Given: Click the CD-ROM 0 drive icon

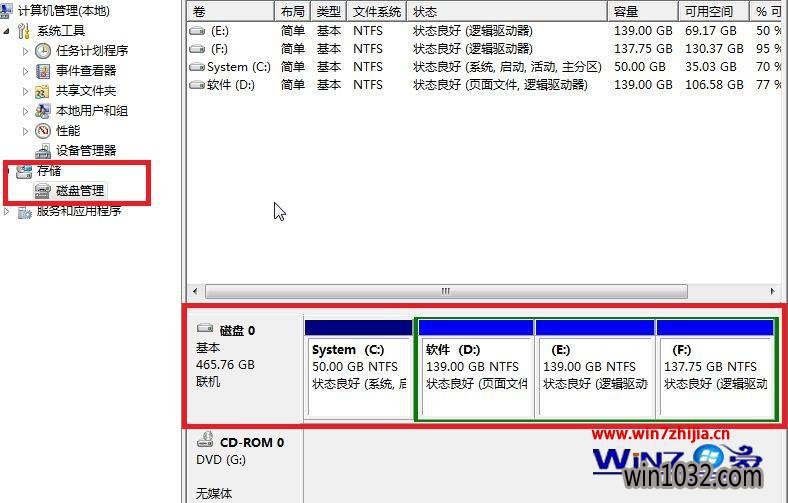Looking at the screenshot, I should (205, 440).
